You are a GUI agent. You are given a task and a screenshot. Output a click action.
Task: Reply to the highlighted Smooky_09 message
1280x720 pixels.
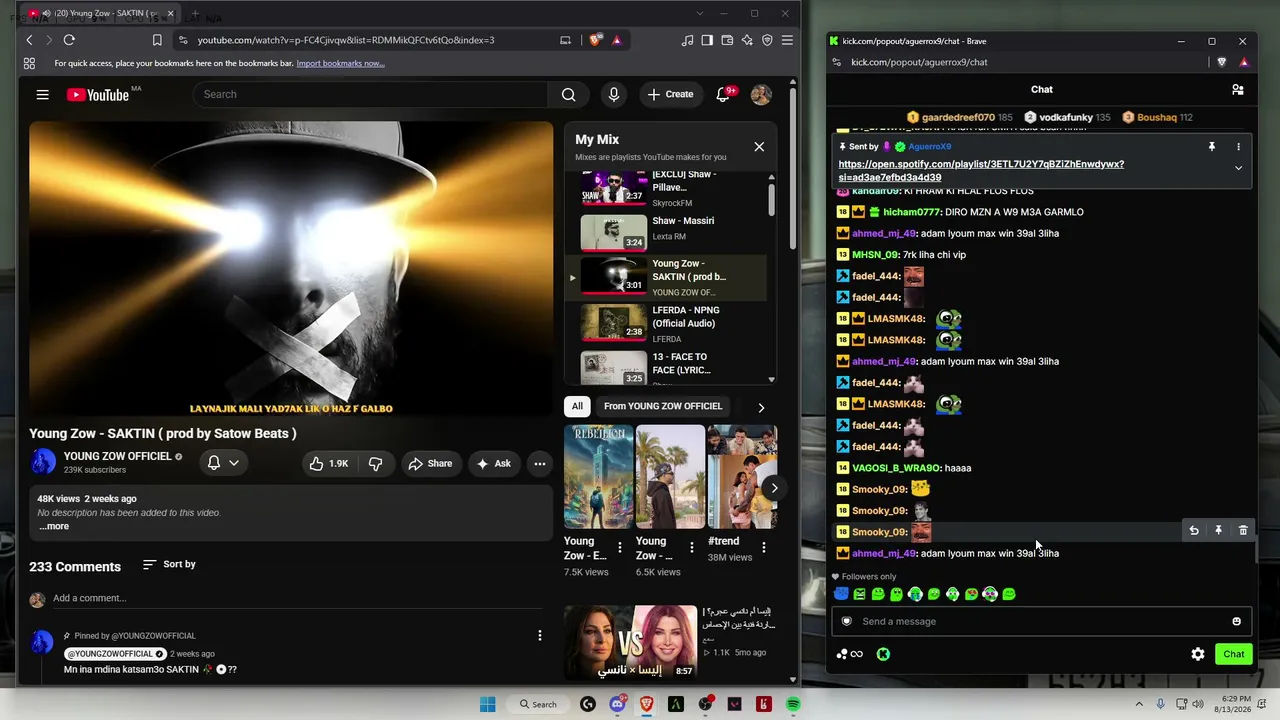[x=1194, y=531]
